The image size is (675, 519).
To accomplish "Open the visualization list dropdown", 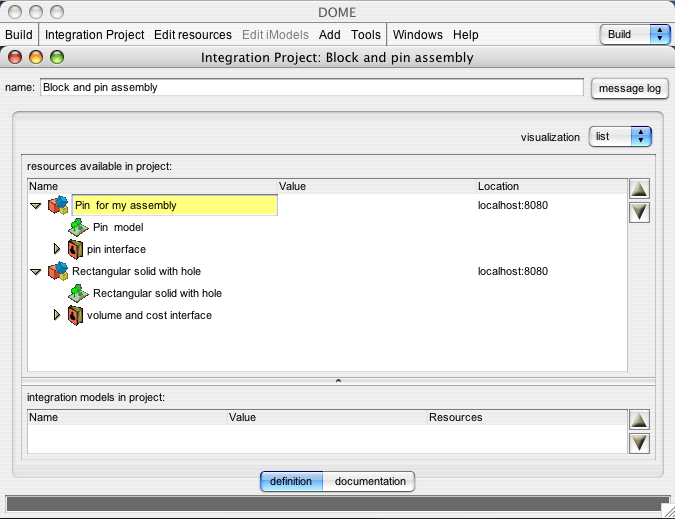I will pos(620,137).
